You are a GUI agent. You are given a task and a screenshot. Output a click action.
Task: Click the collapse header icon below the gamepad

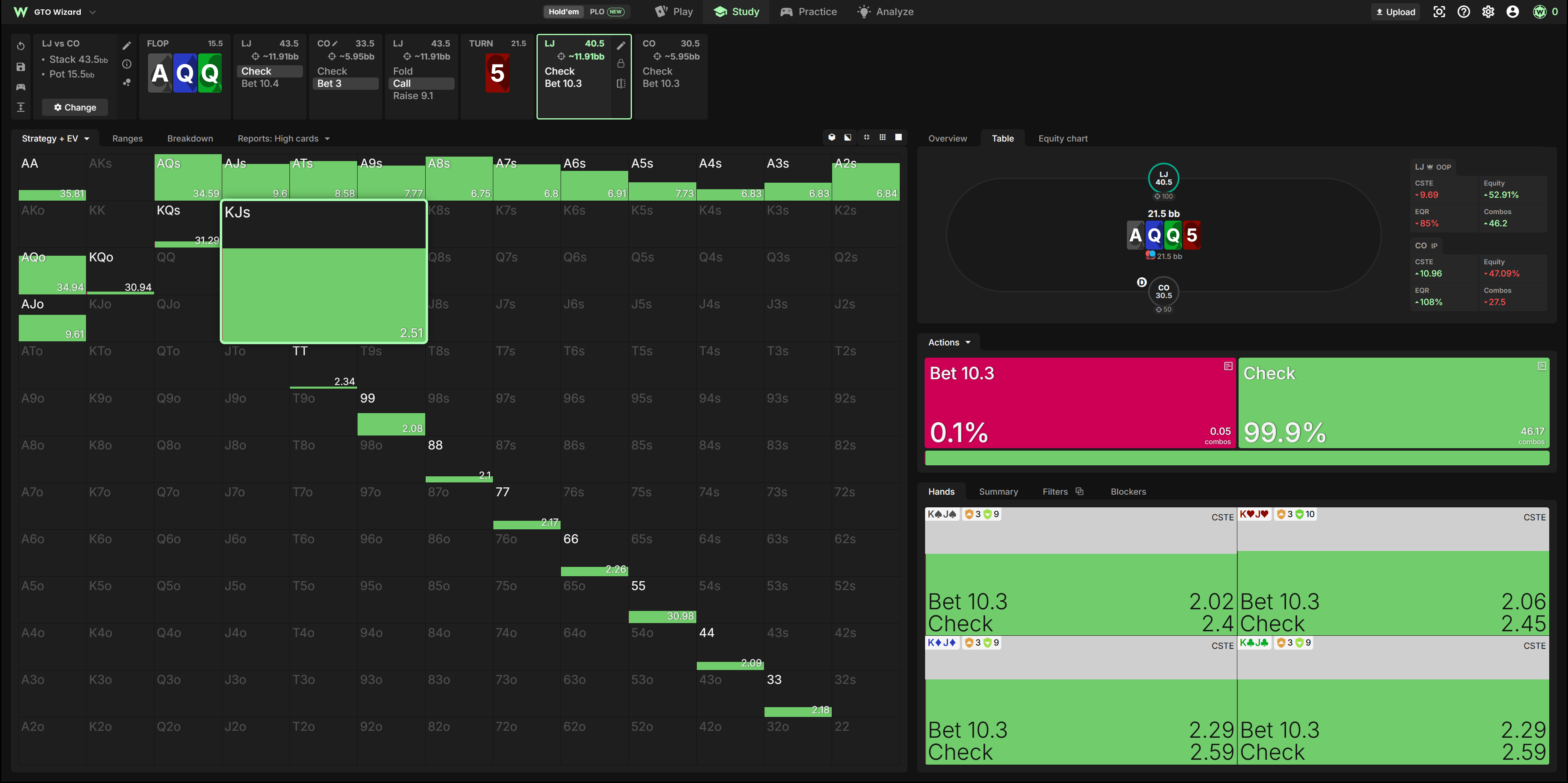click(21, 107)
